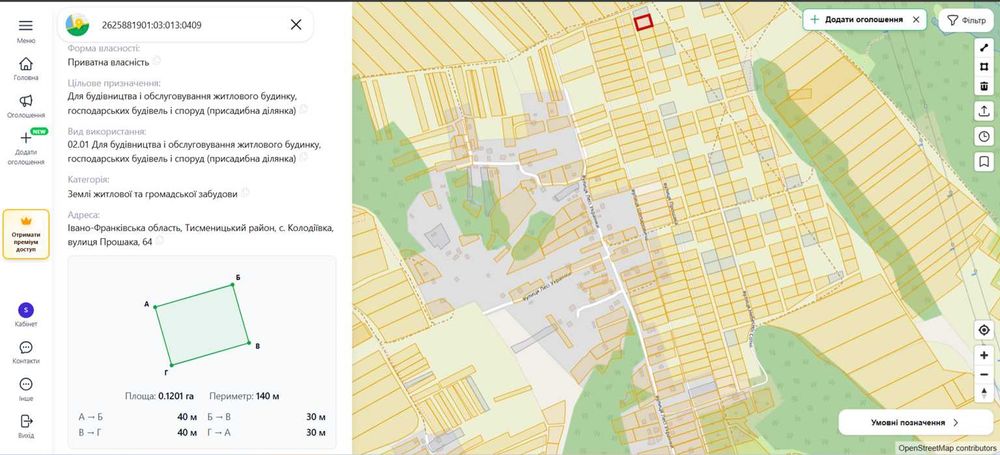Screen dimensions: 1000x455
Task: Open the hamburger Меню icon
Action: (26, 26)
